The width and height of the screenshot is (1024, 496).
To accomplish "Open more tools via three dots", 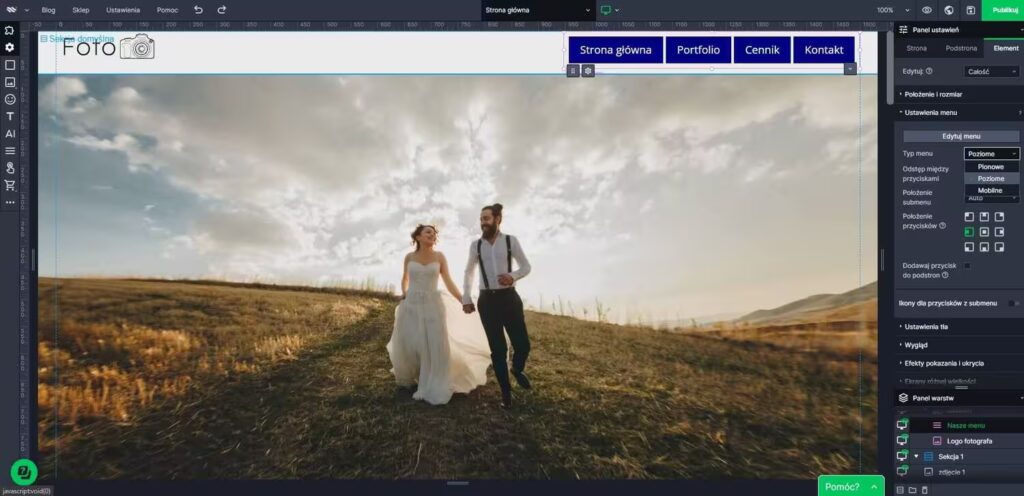I will pos(10,202).
